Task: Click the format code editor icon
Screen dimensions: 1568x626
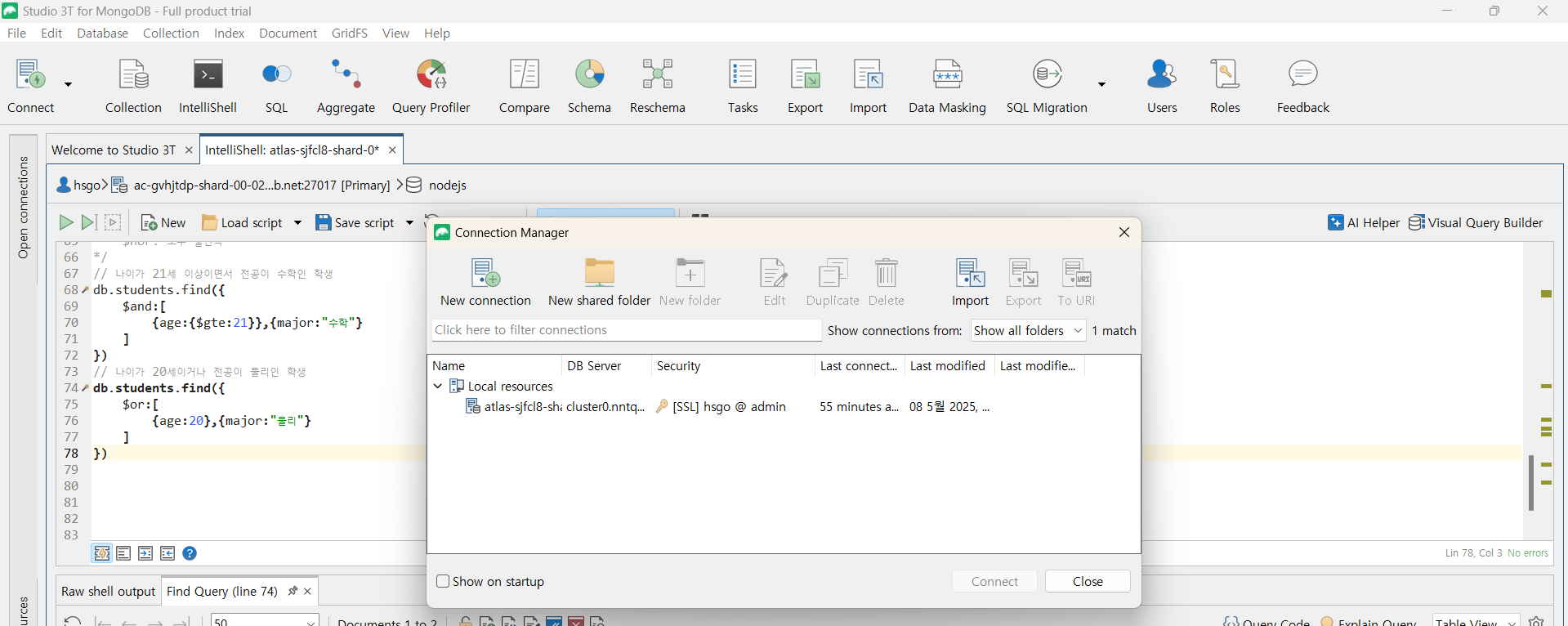Action: coord(123,553)
